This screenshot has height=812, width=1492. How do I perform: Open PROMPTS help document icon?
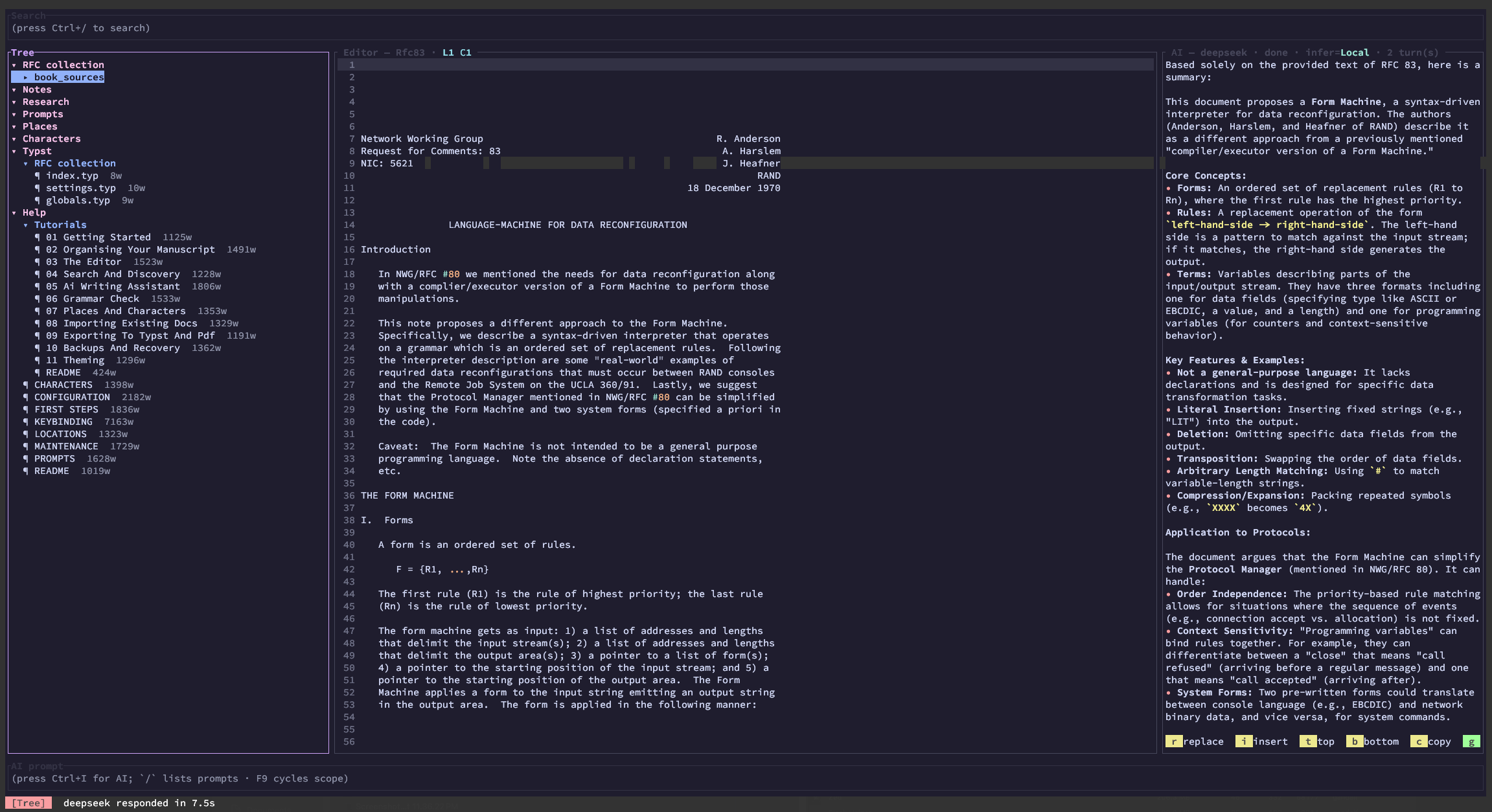(x=25, y=458)
